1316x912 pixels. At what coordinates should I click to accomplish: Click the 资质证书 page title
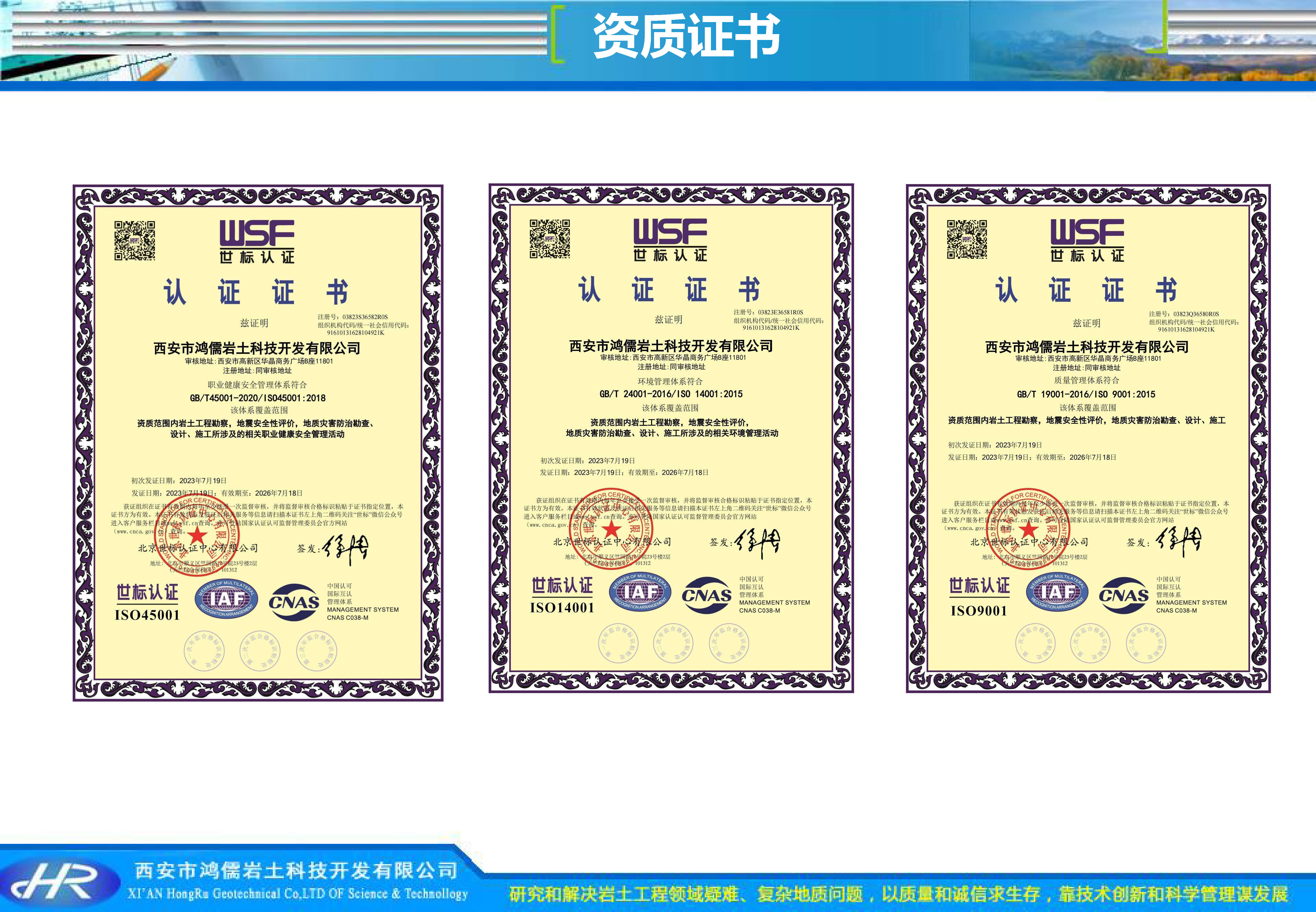pyautogui.click(x=687, y=36)
